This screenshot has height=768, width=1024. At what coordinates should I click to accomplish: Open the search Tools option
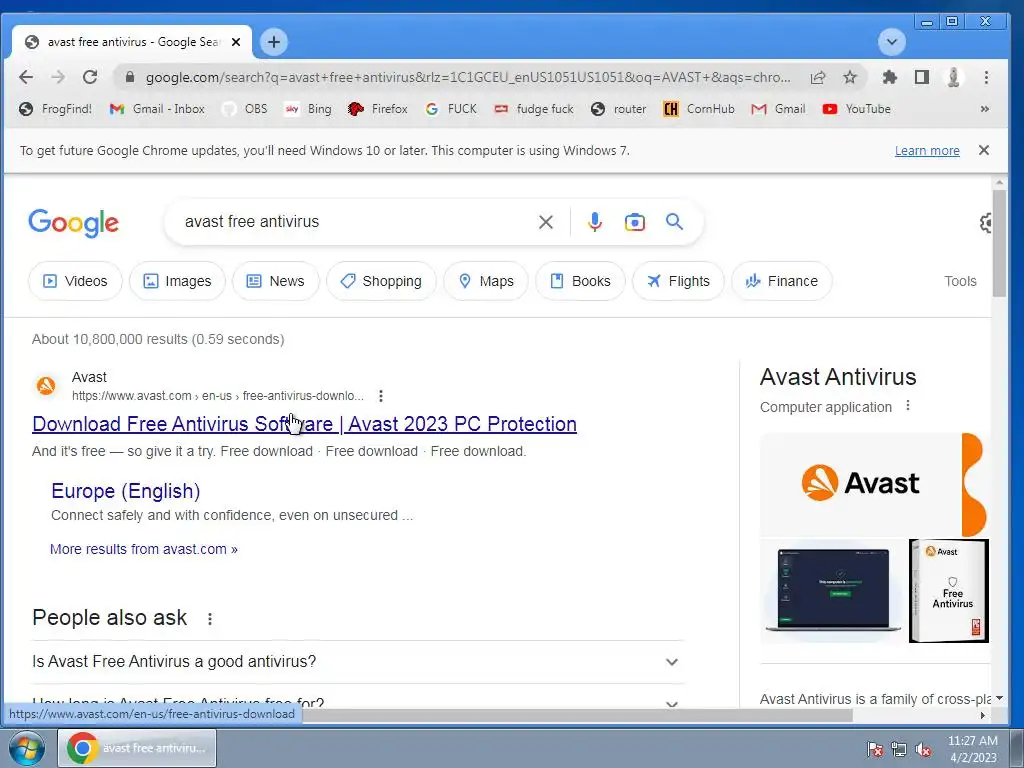point(960,281)
